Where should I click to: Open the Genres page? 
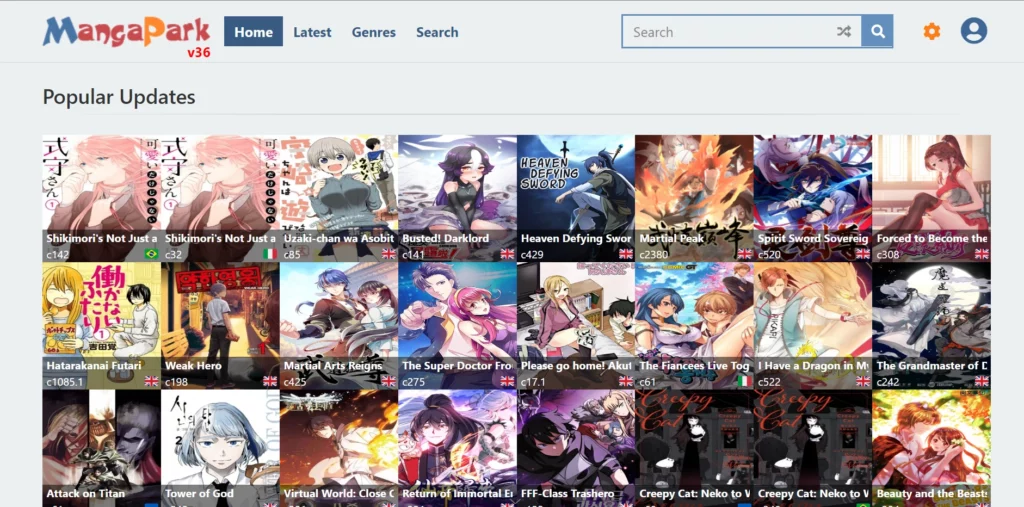374,32
